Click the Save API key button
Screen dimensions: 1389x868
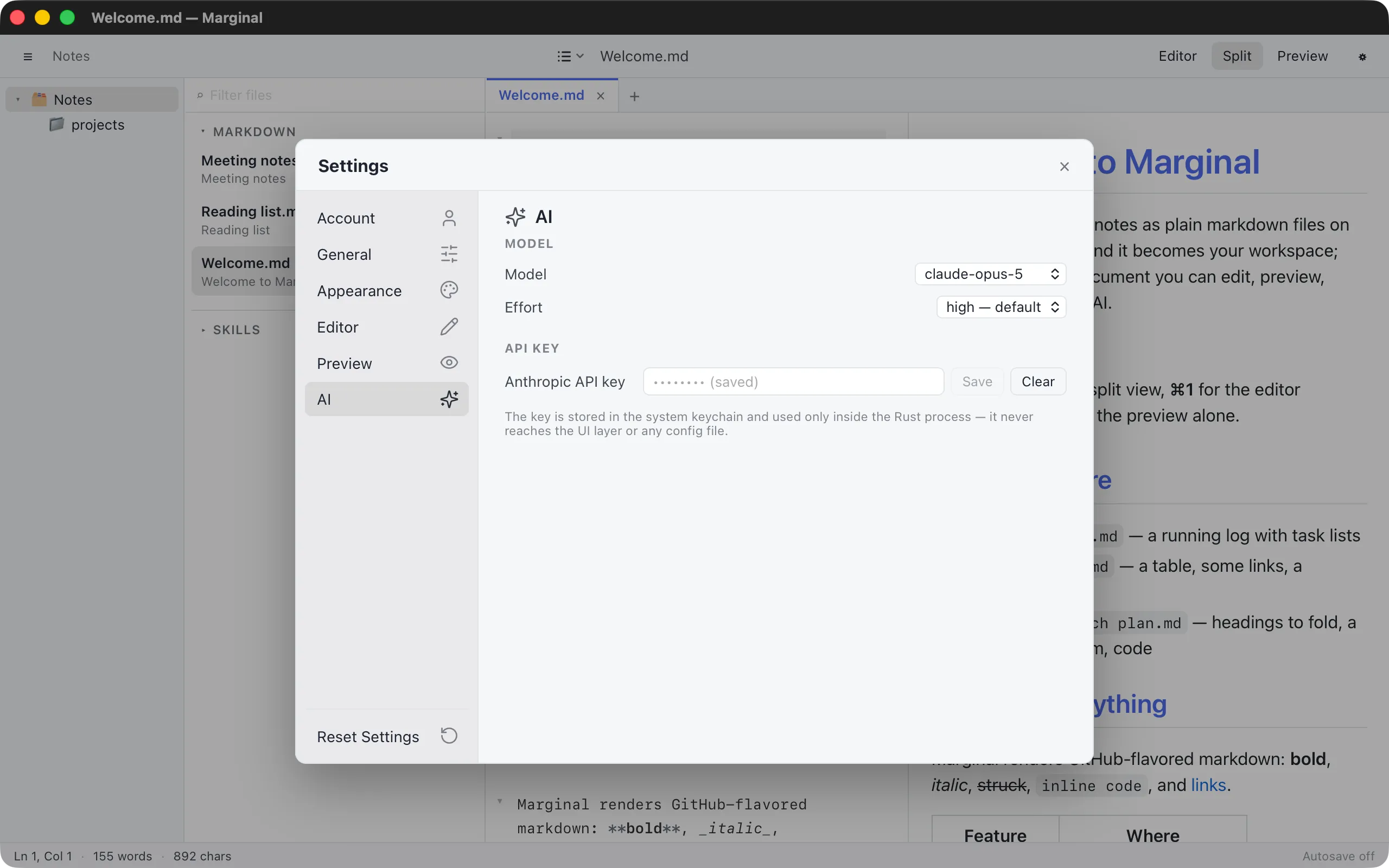(x=977, y=382)
